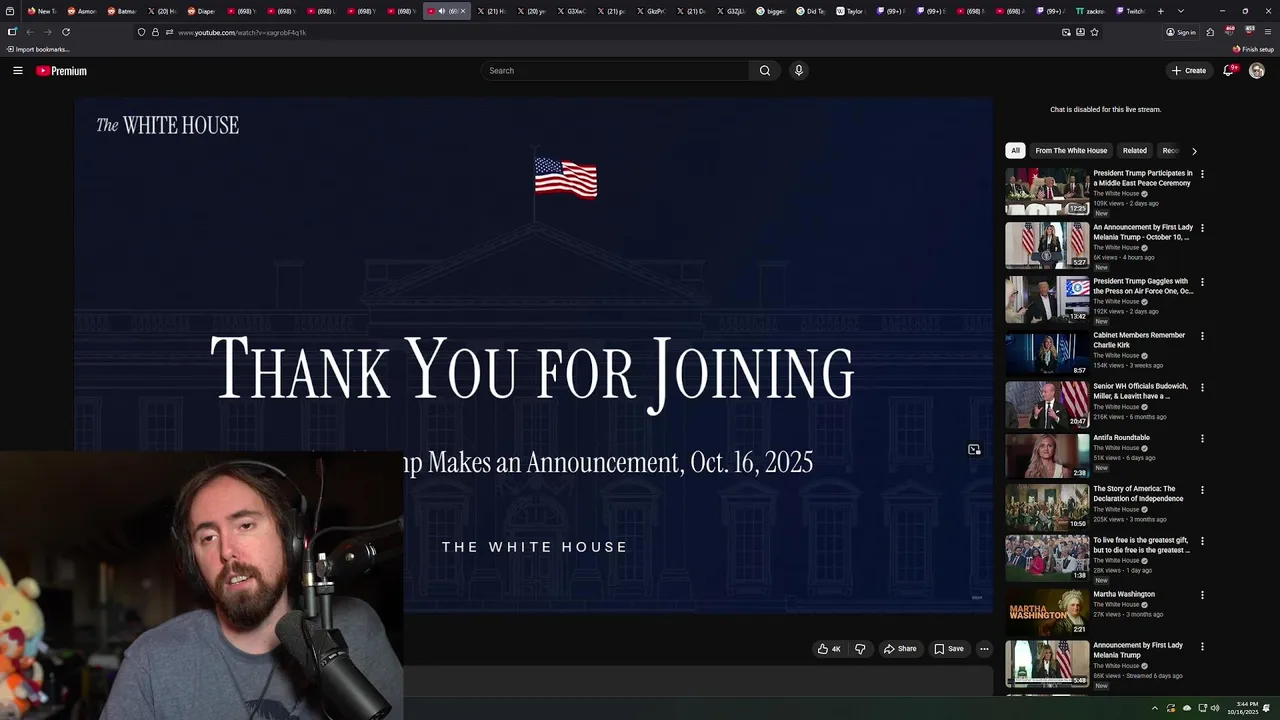Open system volume control in tray

pos(1215,708)
